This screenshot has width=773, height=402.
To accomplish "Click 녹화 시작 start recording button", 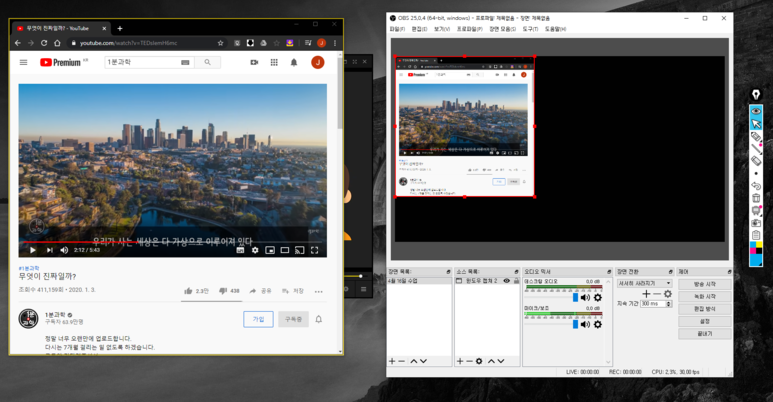I will [x=704, y=296].
